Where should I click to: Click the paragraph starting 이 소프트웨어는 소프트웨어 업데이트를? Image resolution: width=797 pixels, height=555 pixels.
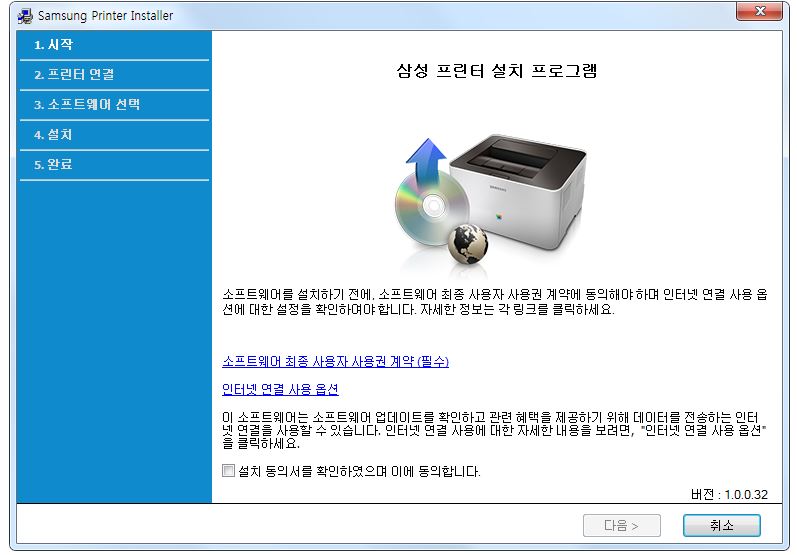494,430
